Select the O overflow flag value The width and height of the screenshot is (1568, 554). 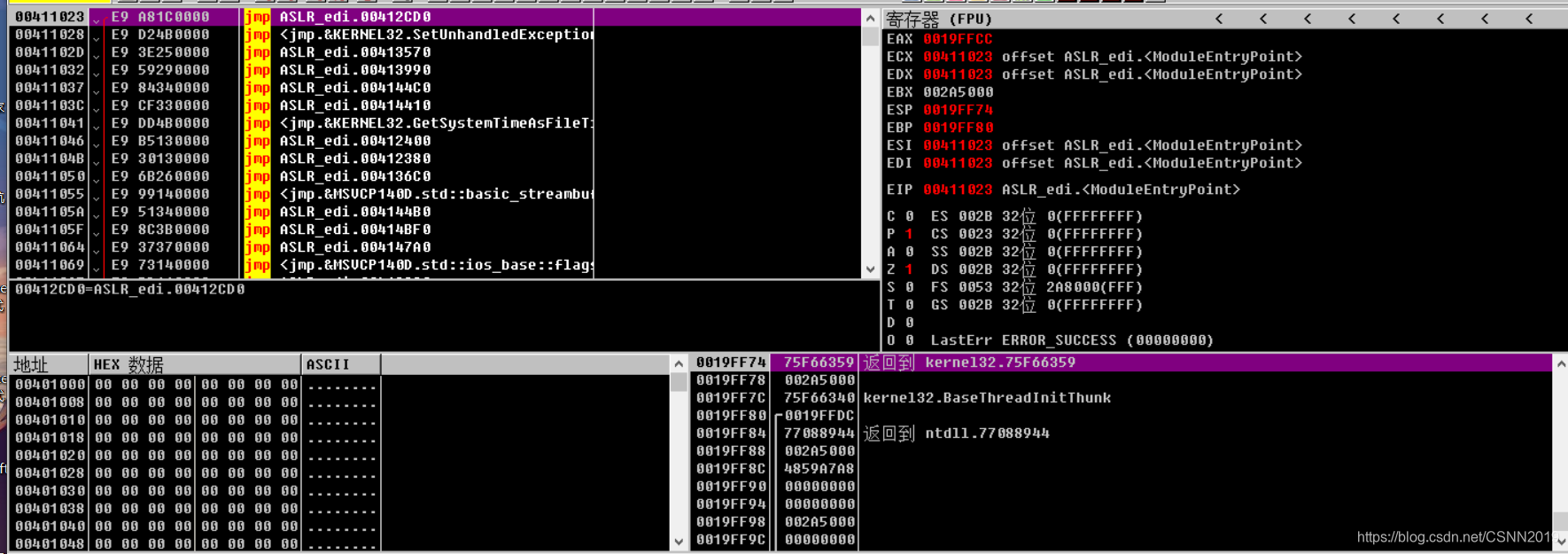(909, 340)
